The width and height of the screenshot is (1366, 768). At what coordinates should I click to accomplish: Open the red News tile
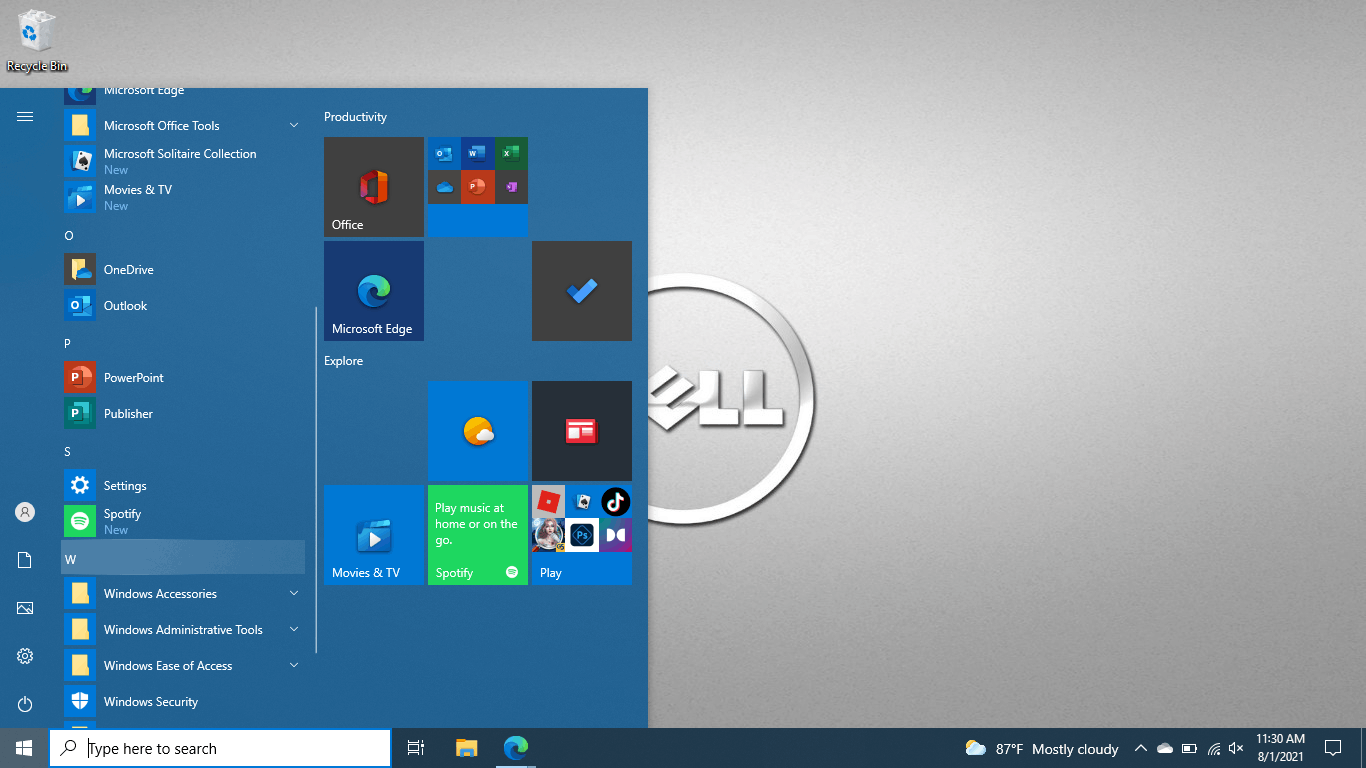[582, 431]
